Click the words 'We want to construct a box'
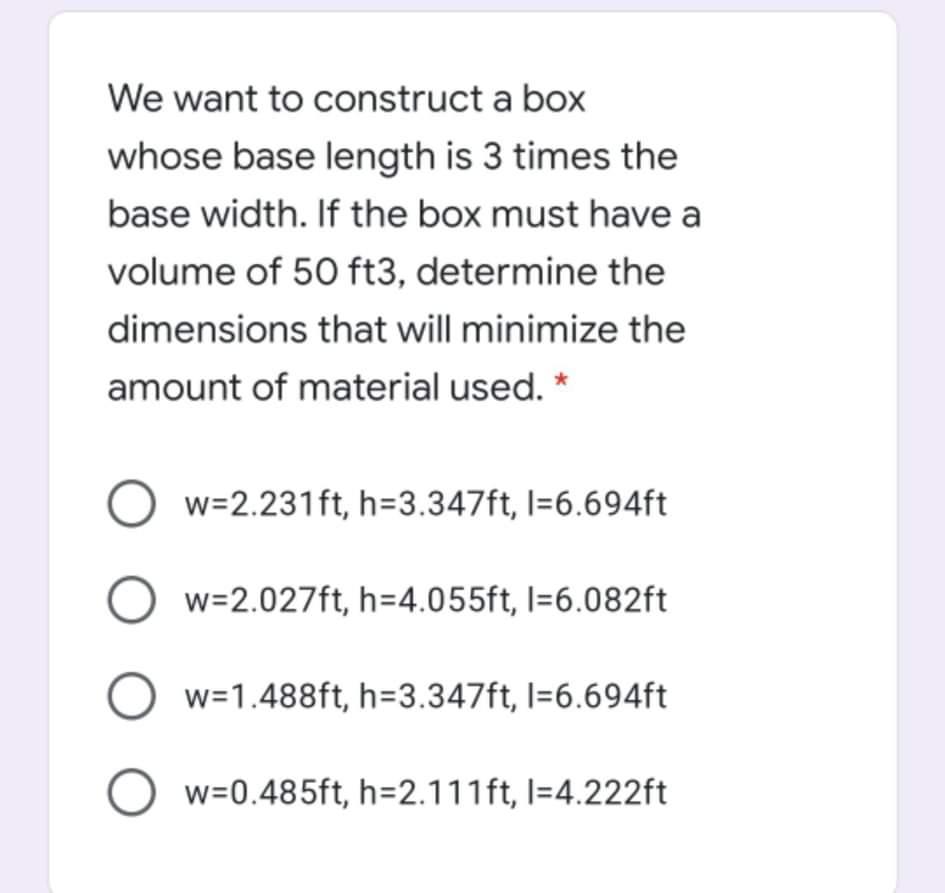Viewport: 945px width, 893px height. 346,99
